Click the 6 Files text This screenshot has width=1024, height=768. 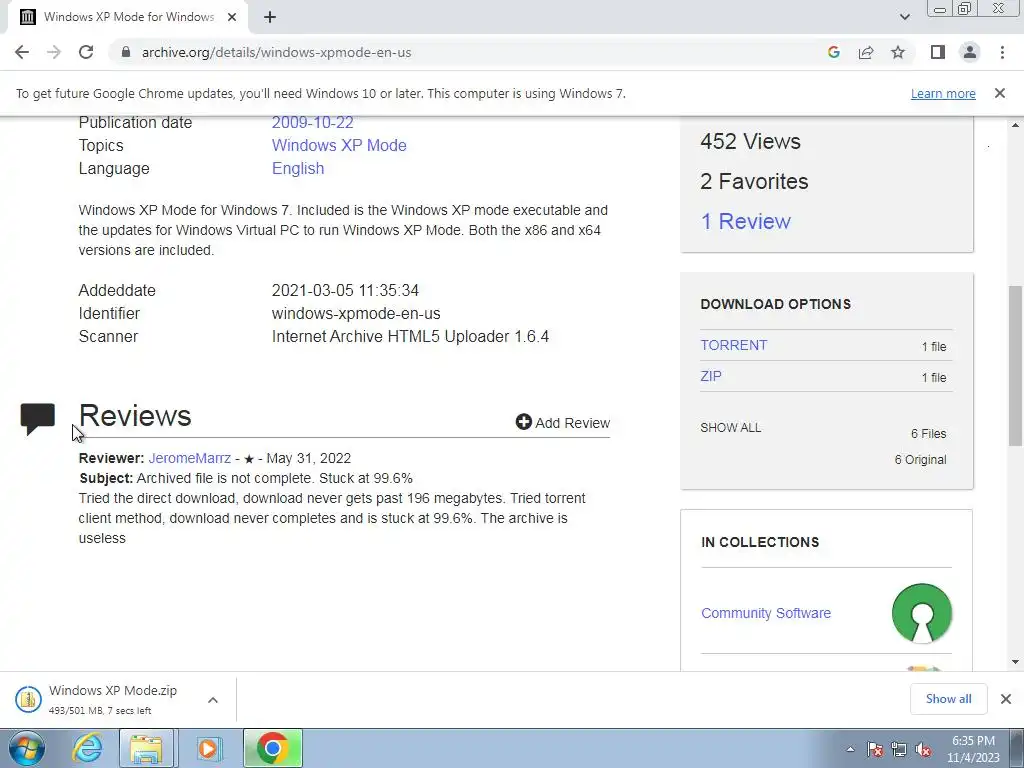(x=929, y=434)
